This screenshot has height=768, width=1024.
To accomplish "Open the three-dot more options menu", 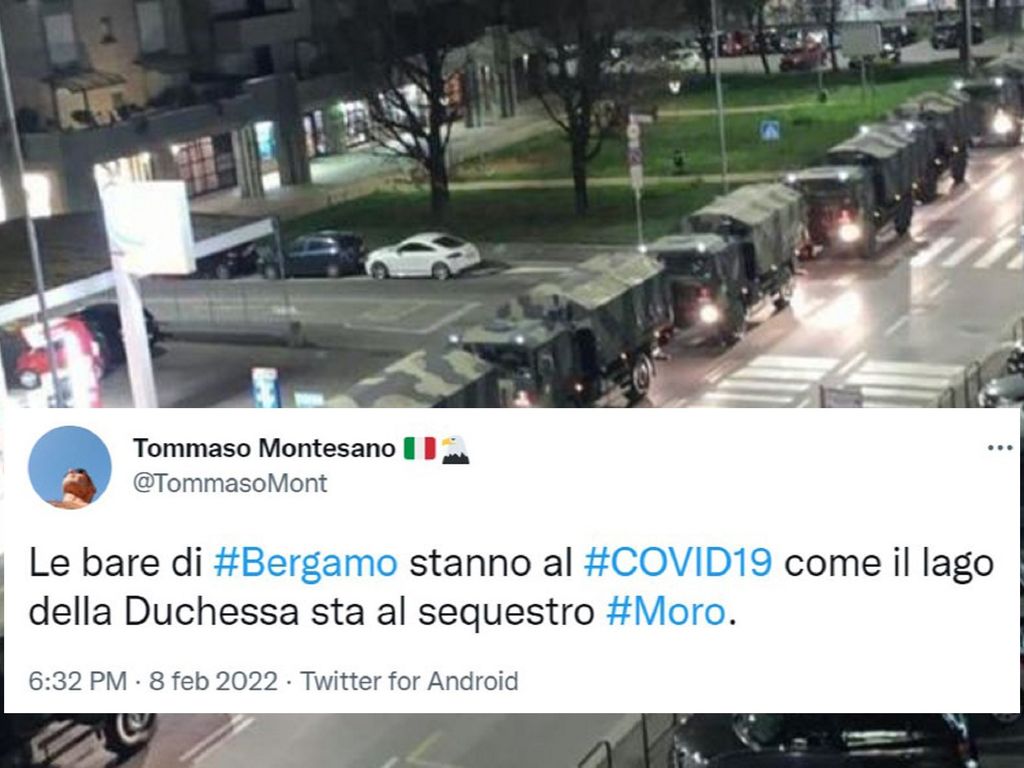I will pos(1000,448).
